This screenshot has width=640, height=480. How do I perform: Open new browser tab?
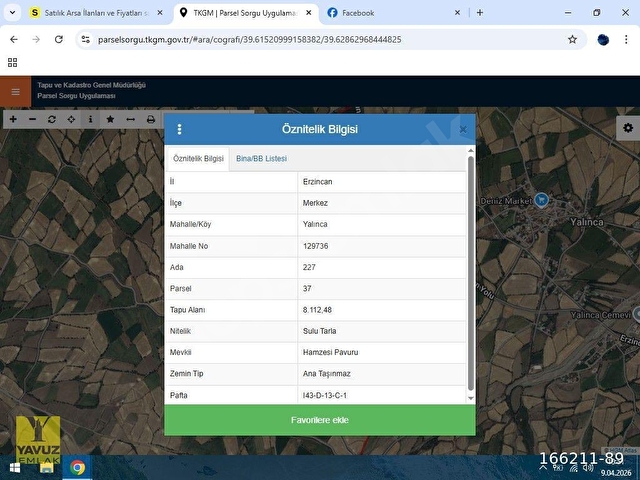(480, 13)
